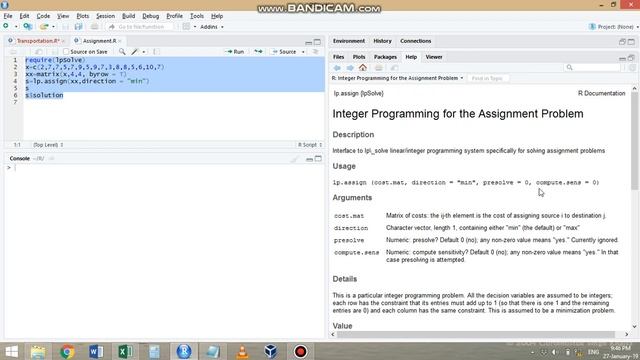Click the Help pane horizontal scrollbar
Viewport: 640px width, 360px height.
click(476, 334)
